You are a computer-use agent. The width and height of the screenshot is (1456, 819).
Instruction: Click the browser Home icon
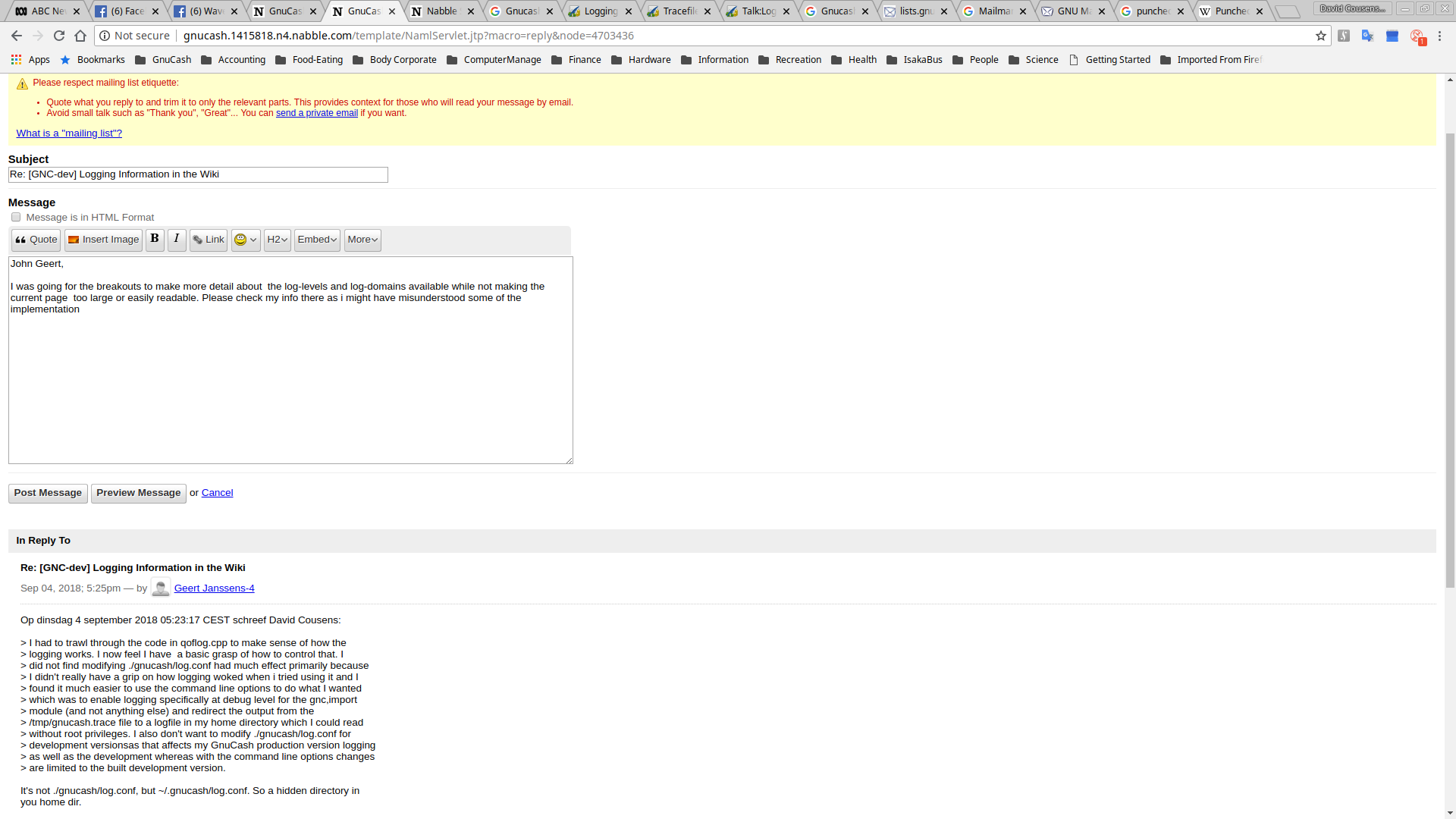tap(80, 36)
